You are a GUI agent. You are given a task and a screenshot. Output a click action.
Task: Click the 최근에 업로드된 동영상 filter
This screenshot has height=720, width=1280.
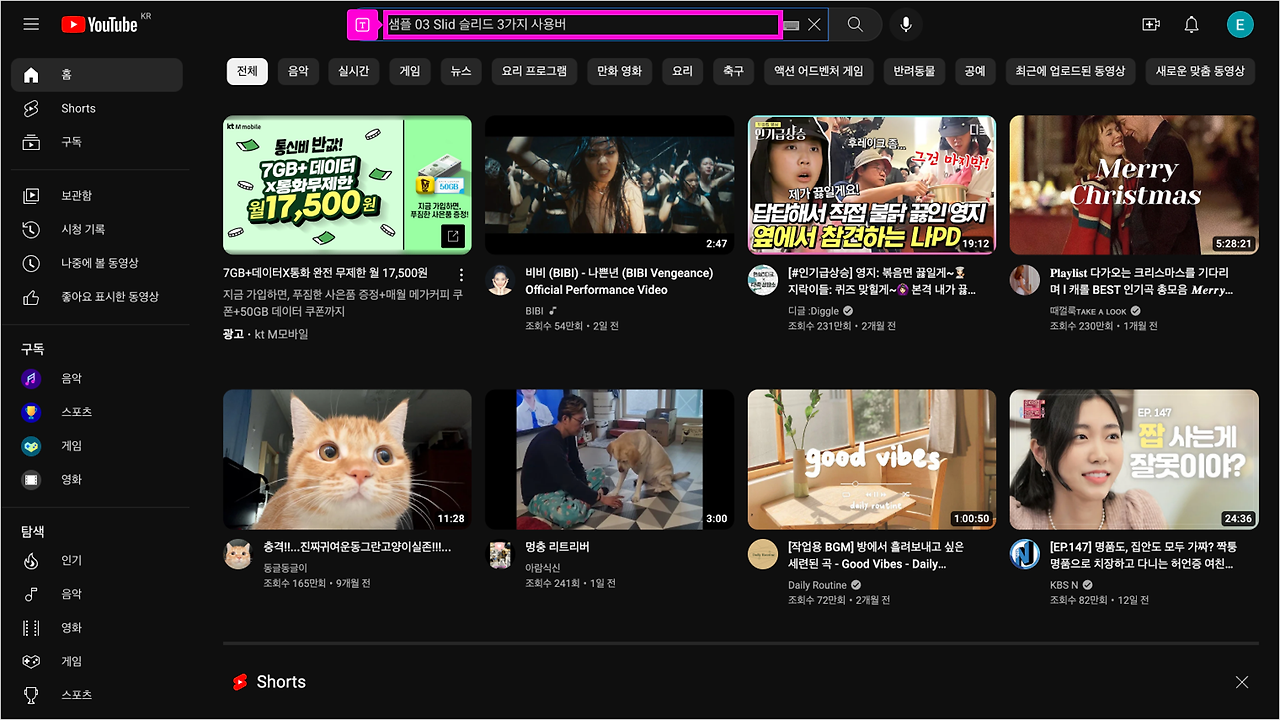coord(1070,71)
